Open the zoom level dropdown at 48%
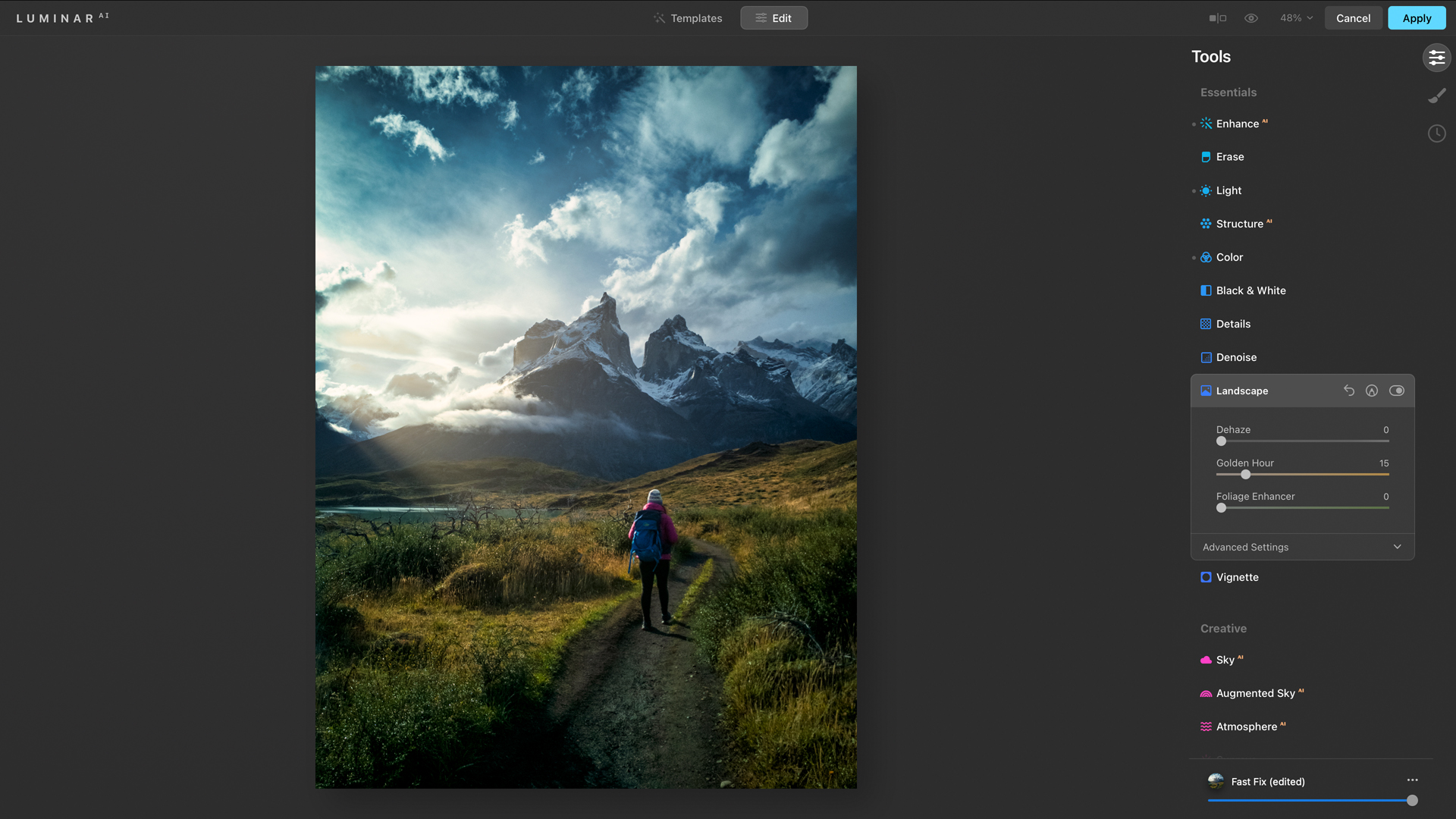Image resolution: width=1456 pixels, height=819 pixels. (1295, 17)
